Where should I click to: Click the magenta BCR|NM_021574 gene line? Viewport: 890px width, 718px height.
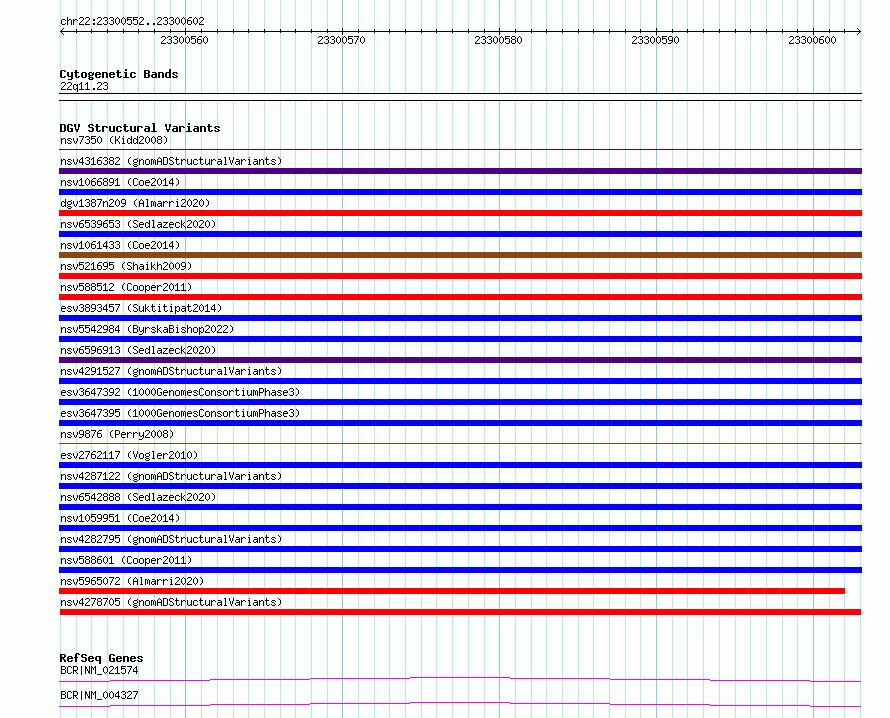click(460, 679)
